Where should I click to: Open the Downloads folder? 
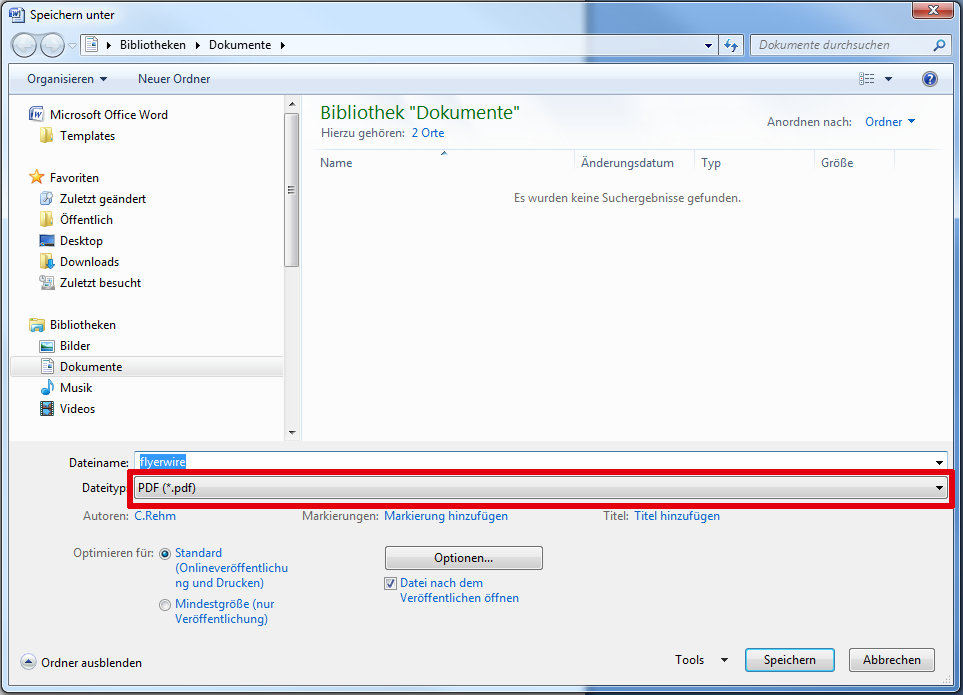point(89,262)
